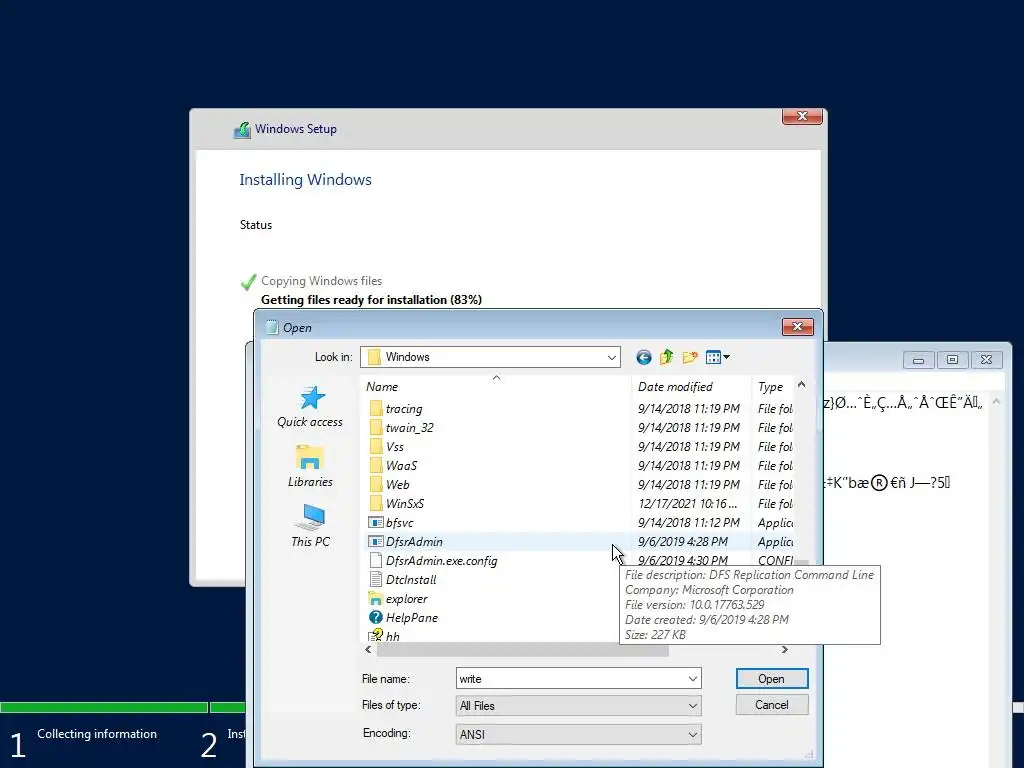This screenshot has height=768, width=1024.
Task: Click DfsrAdmin date 9/6/2019 4:28 PM
Action: click(682, 541)
